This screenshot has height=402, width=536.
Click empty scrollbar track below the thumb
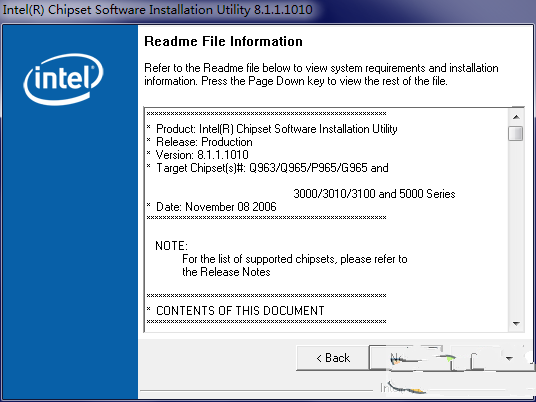(x=516, y=228)
